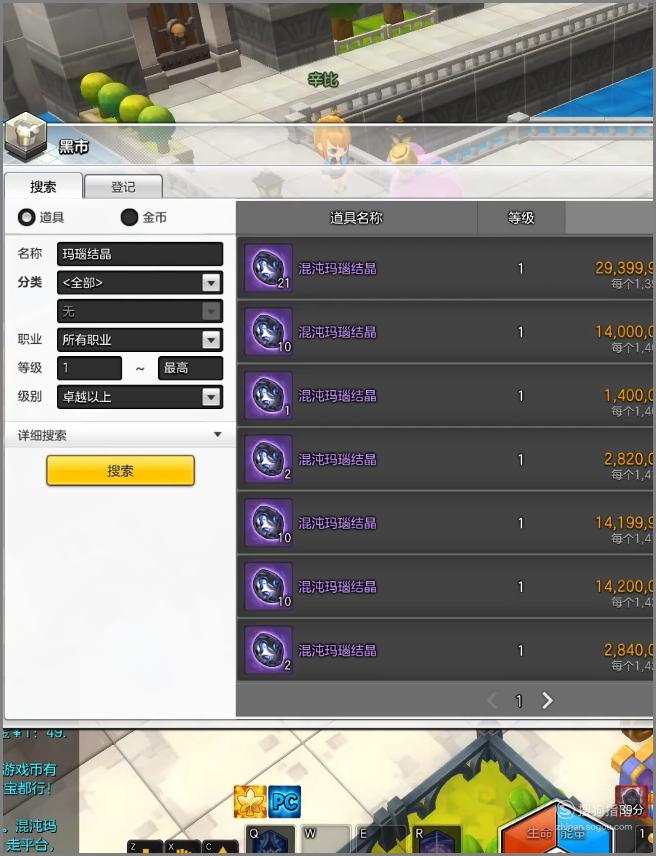
Task: Click the crystal icon with quantity 21
Action: (x=268, y=268)
